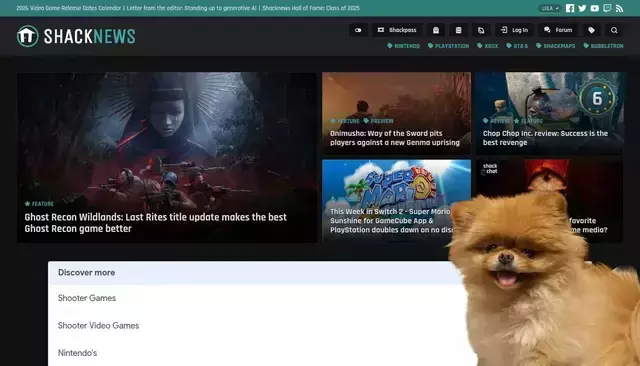Screen dimensions: 640x366
Task: Open the Shacknews Facebook page
Action: point(570,8)
